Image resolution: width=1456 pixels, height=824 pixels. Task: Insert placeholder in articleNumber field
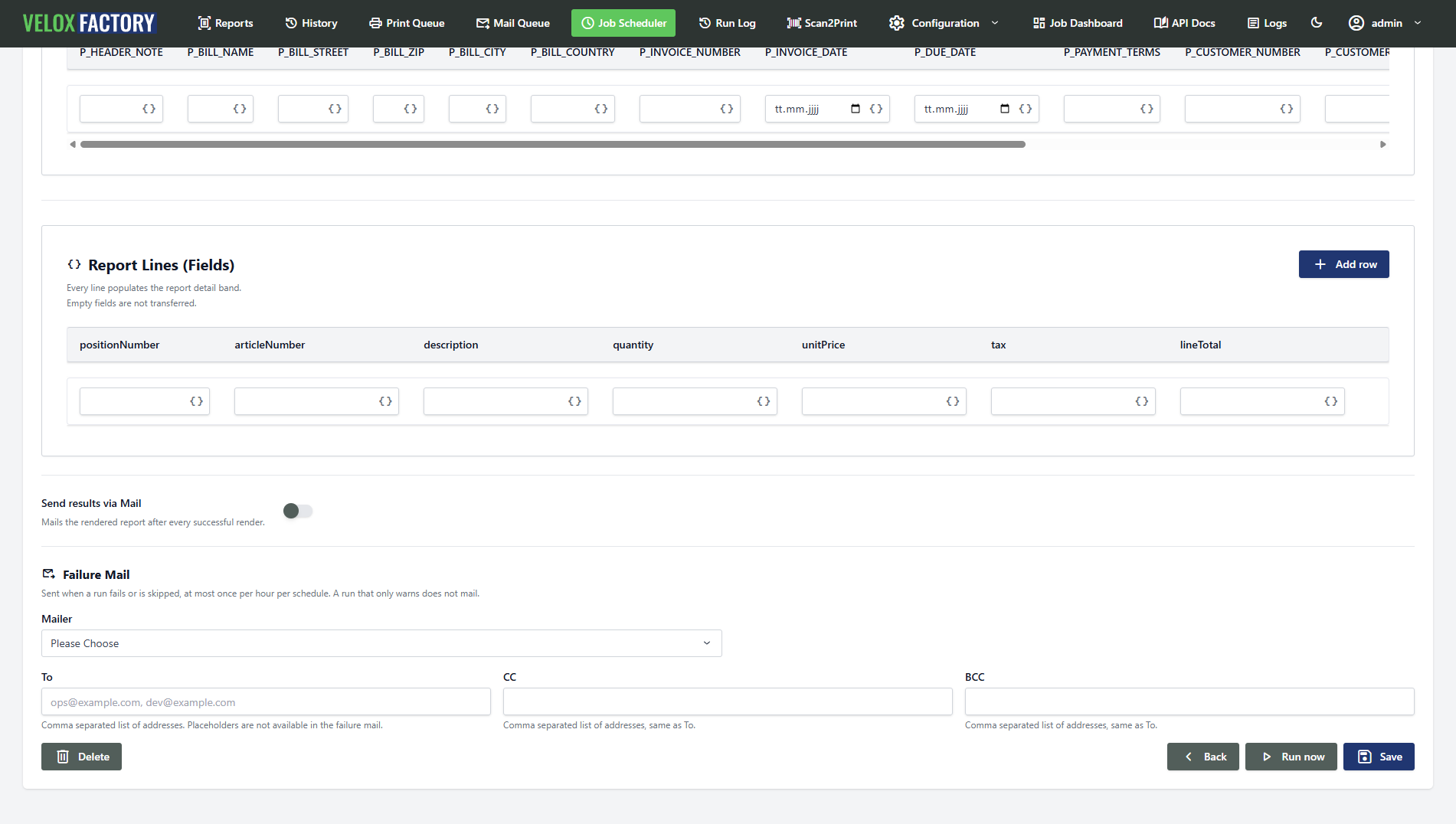pos(385,401)
